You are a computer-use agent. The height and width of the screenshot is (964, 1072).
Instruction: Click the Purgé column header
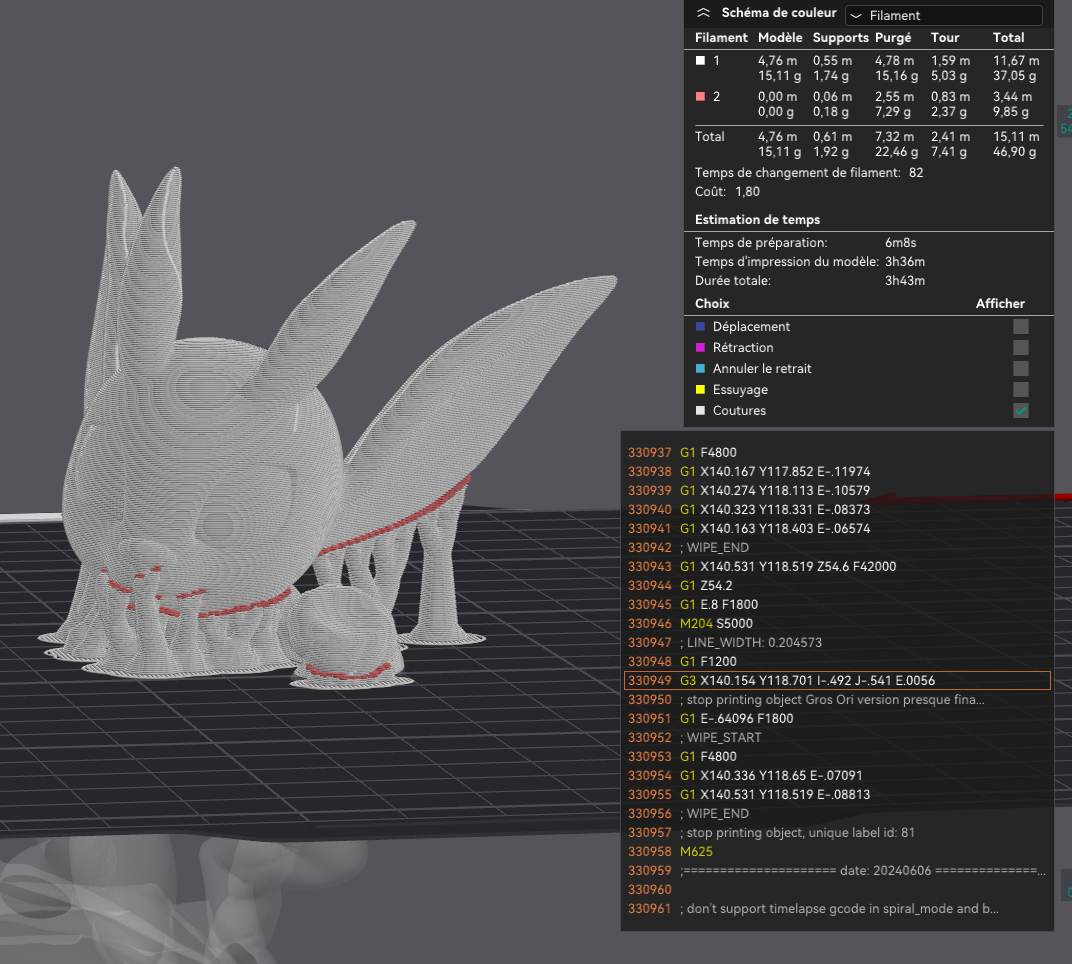pos(893,38)
